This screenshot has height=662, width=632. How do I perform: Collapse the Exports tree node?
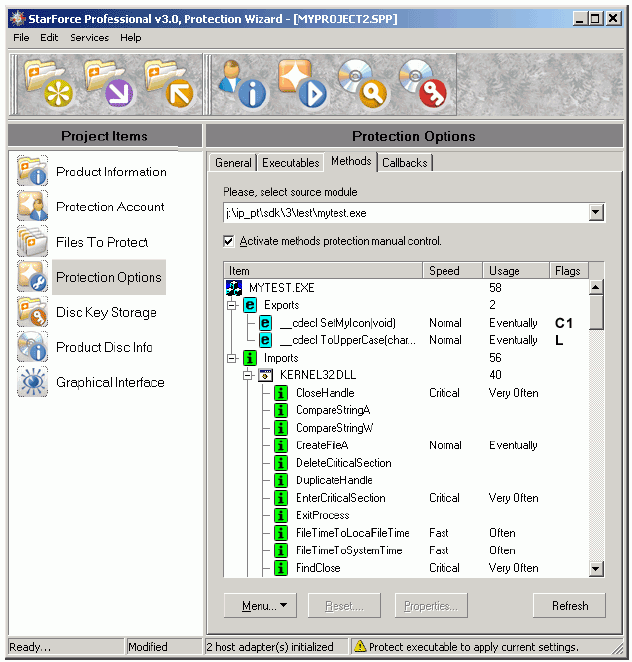click(x=231, y=305)
